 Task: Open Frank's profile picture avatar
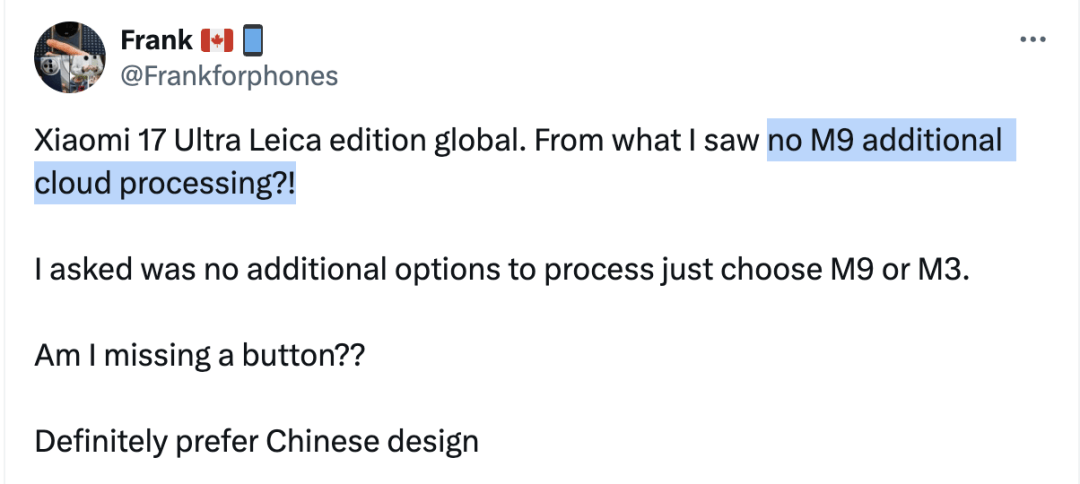(71, 57)
